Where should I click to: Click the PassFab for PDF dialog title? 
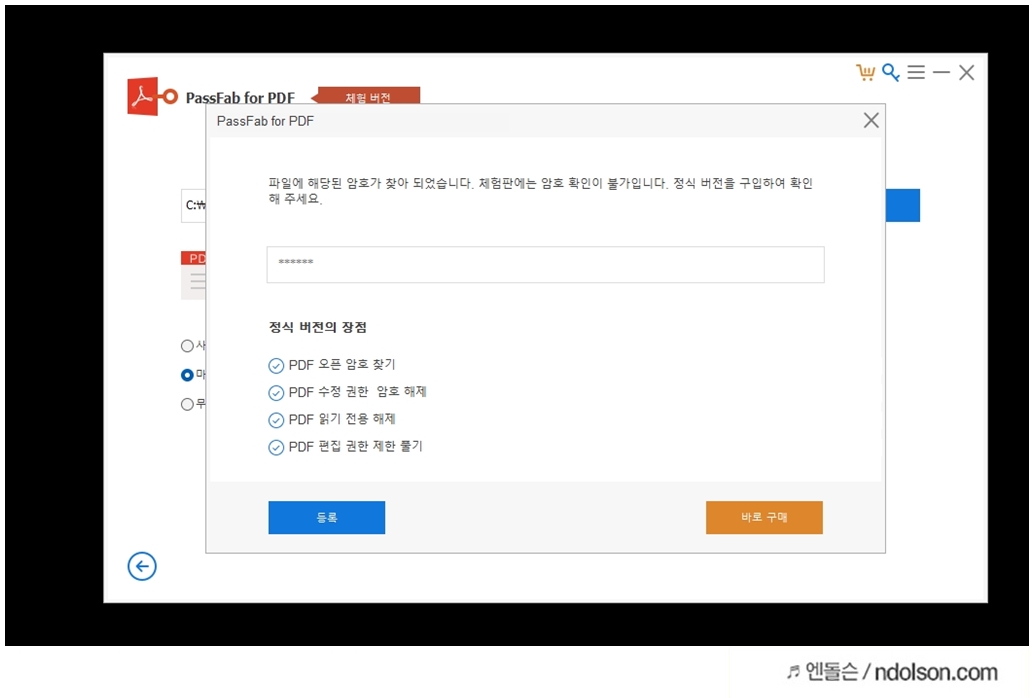click(x=265, y=121)
